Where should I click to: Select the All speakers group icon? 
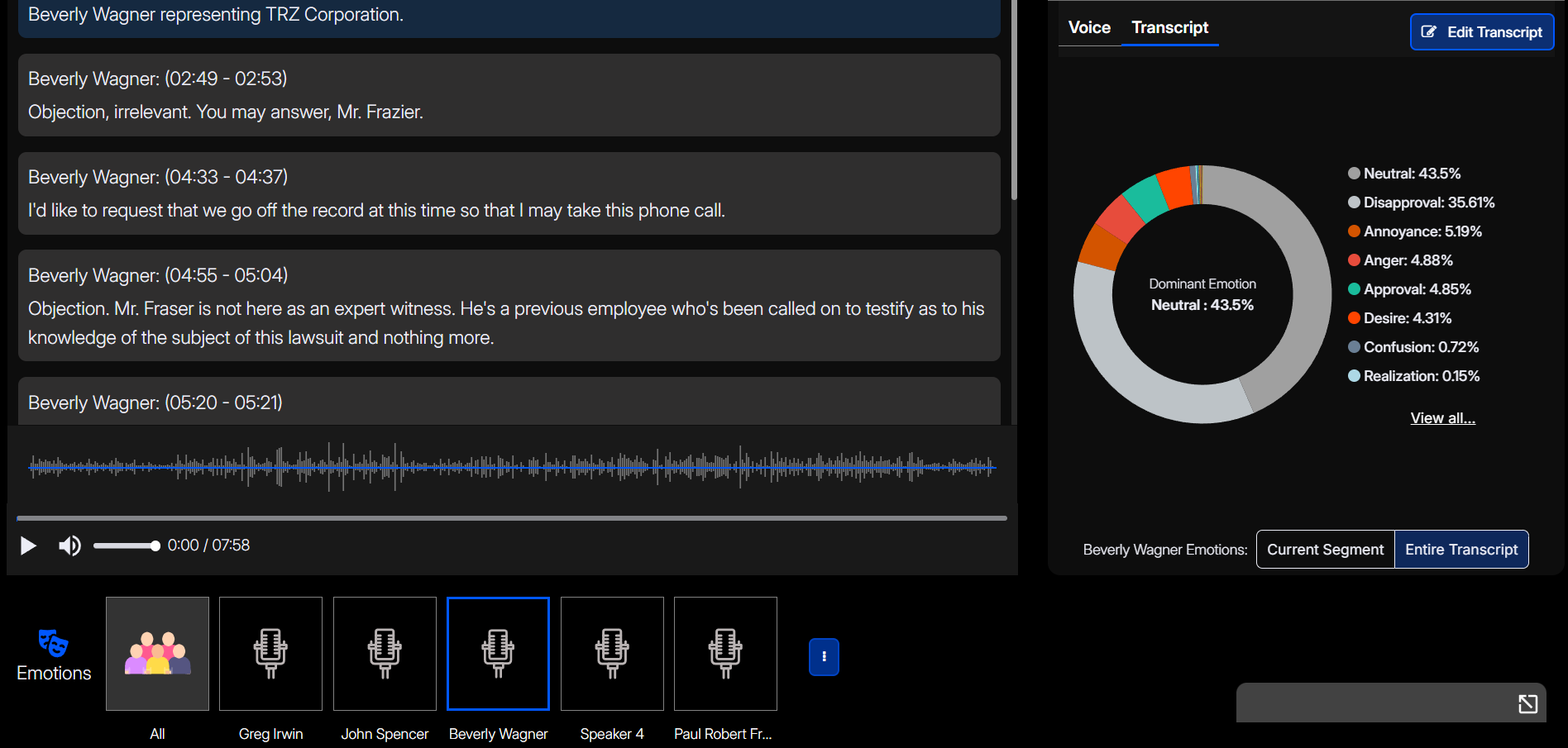157,653
